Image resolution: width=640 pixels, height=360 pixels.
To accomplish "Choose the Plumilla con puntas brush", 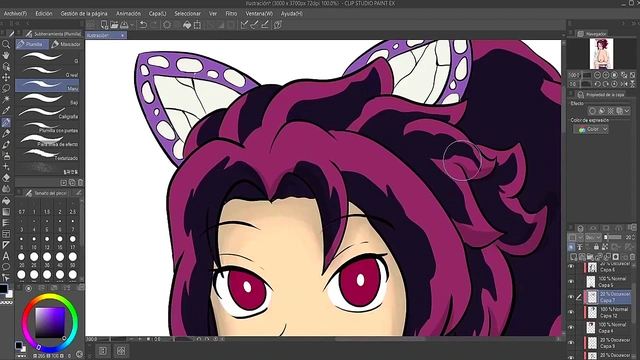I will (x=47, y=128).
